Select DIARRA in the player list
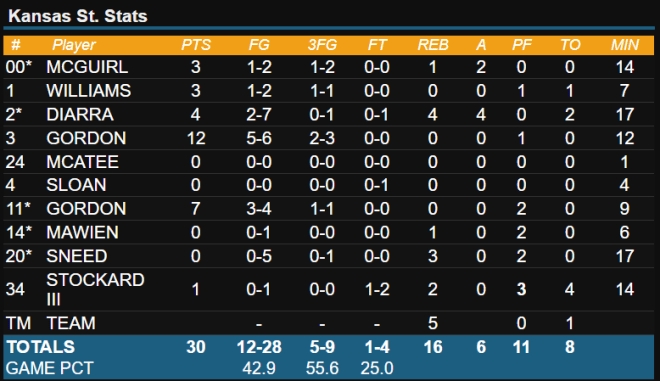Image resolution: width=660 pixels, height=381 pixels. pyautogui.click(x=80, y=115)
